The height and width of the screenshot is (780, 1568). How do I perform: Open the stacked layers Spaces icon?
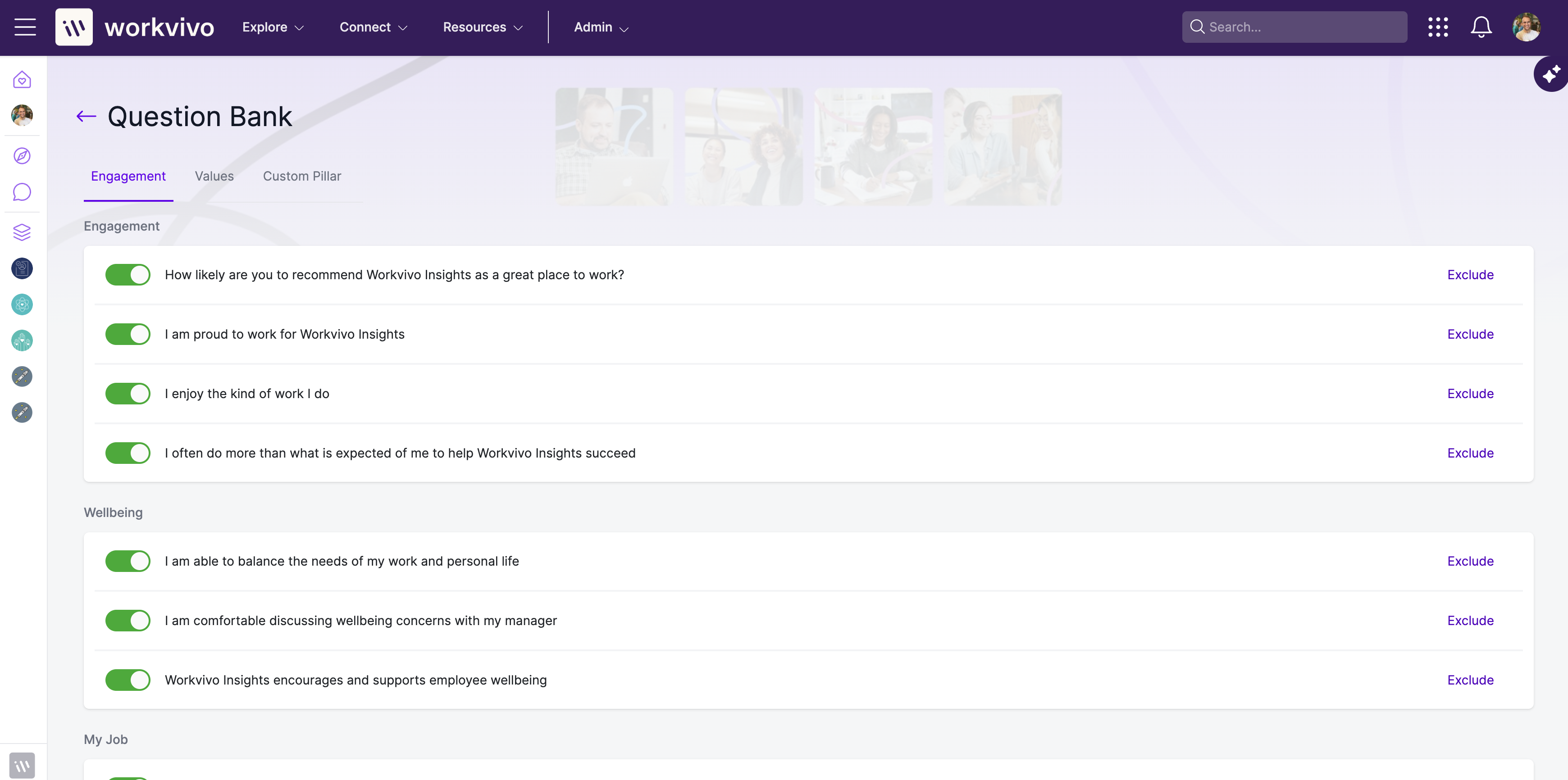coord(22,232)
